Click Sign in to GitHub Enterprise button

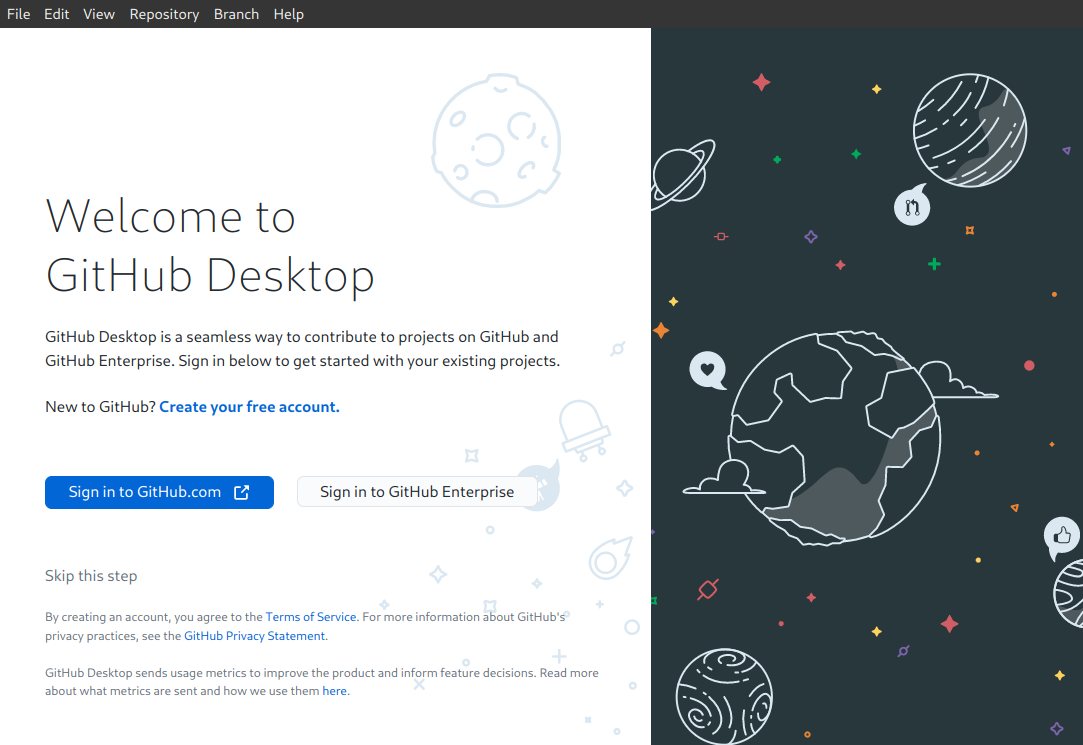pos(417,492)
